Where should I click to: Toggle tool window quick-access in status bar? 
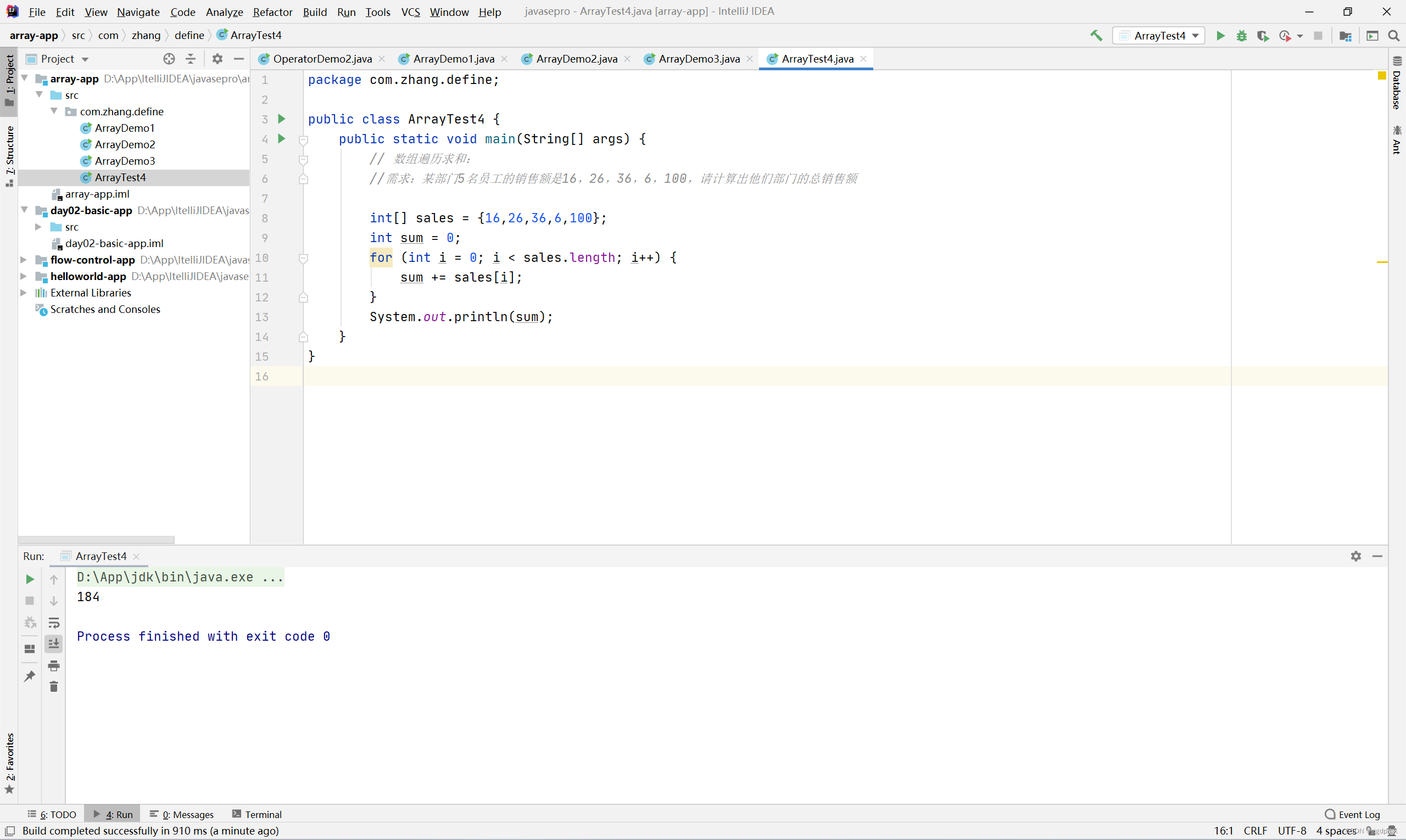10,831
